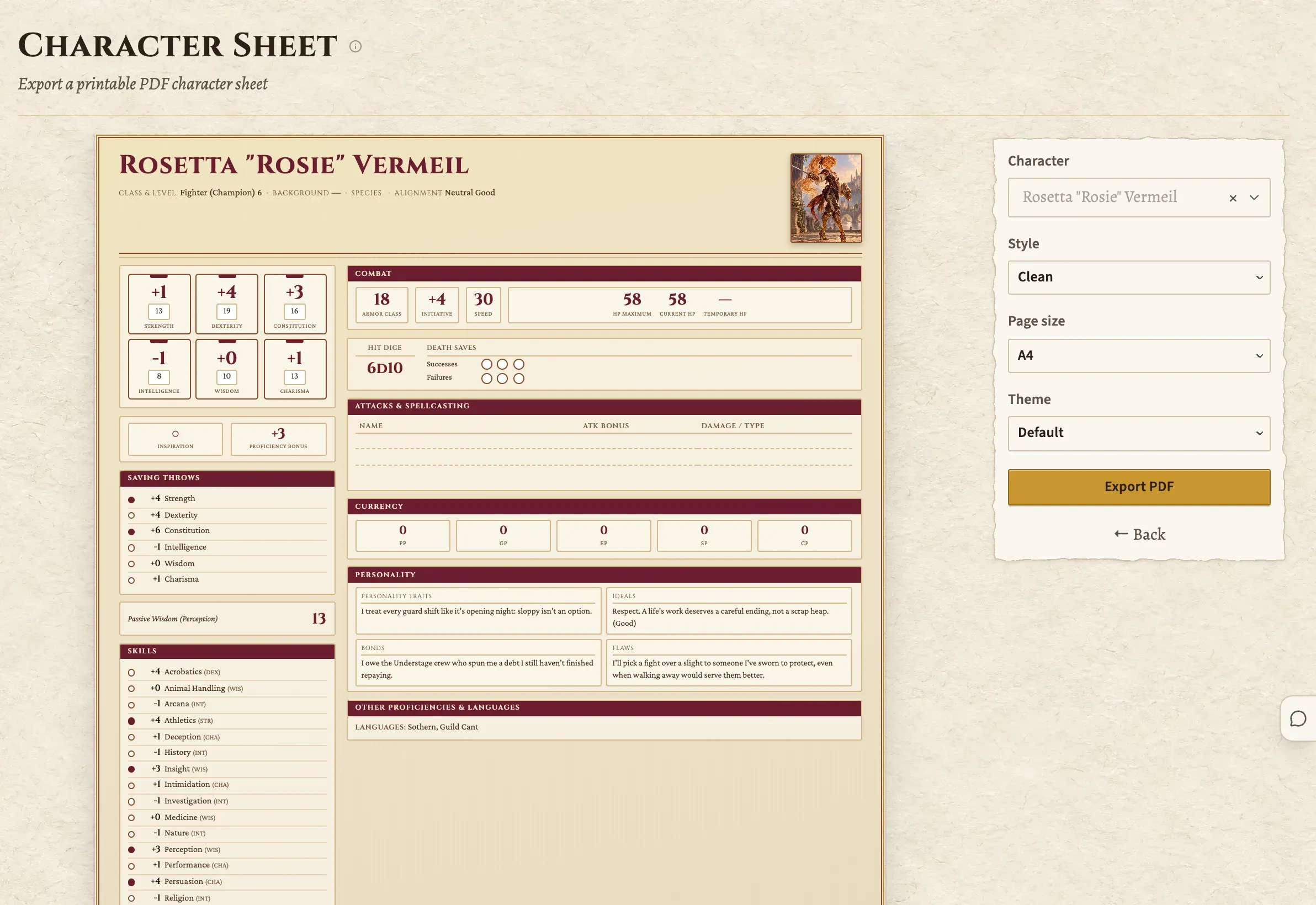Viewport: 1316px width, 905px height.
Task: Click the Attacks & Spellcasting header
Action: coord(604,407)
